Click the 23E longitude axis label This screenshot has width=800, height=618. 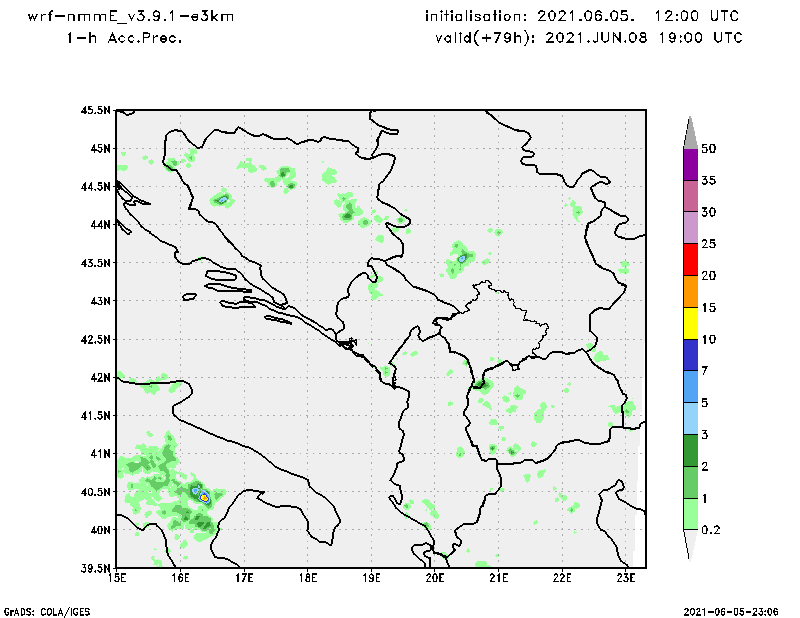pyautogui.click(x=626, y=577)
